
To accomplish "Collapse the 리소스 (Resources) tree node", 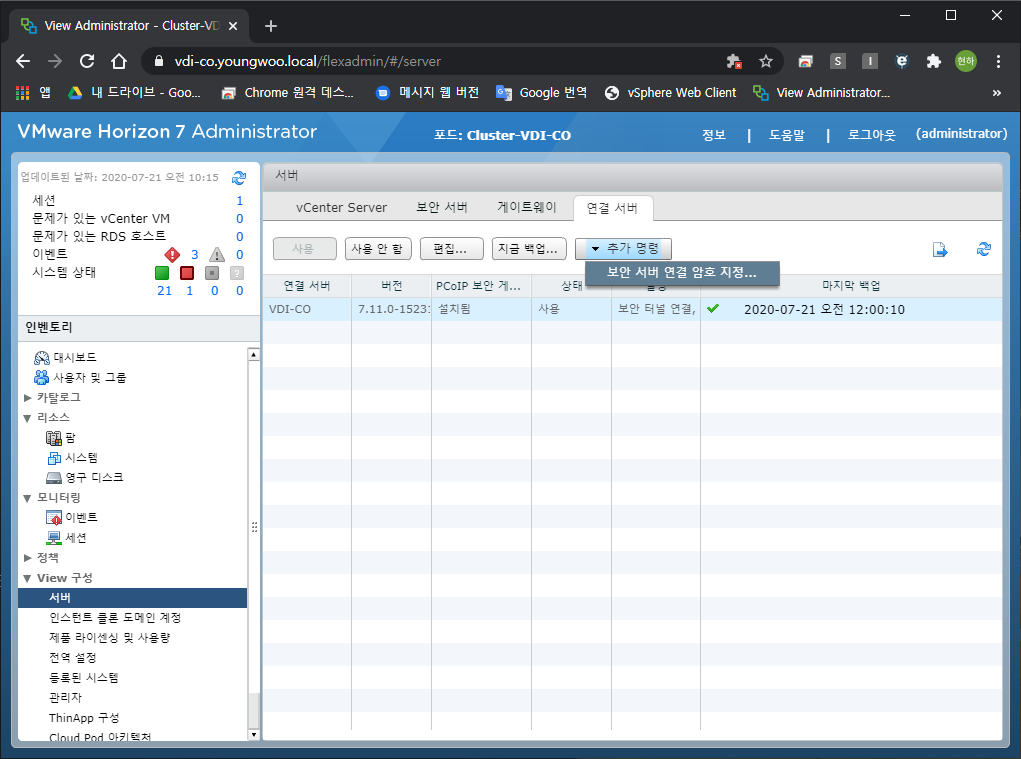I will (x=27, y=418).
